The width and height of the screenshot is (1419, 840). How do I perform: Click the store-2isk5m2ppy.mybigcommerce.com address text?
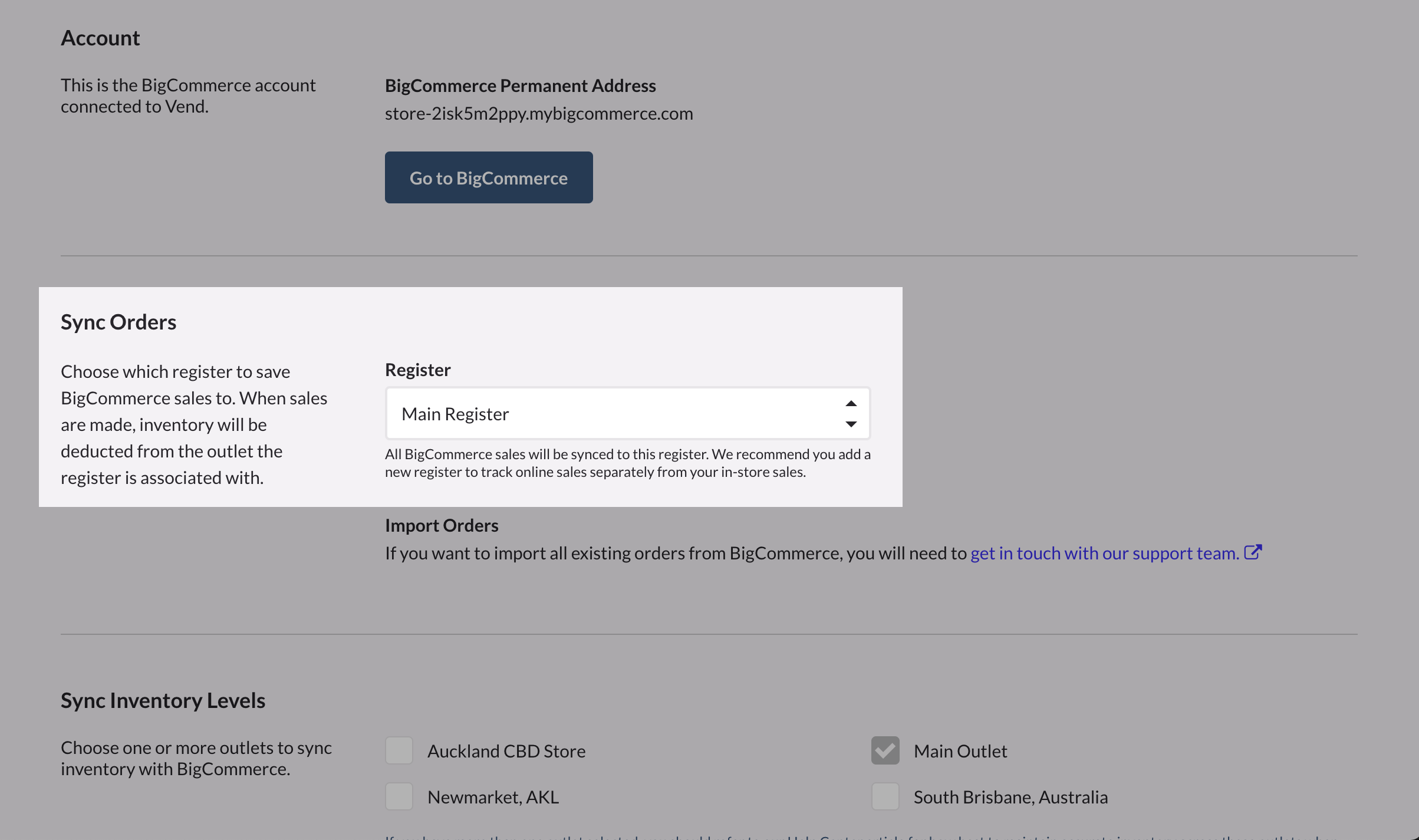[539, 113]
